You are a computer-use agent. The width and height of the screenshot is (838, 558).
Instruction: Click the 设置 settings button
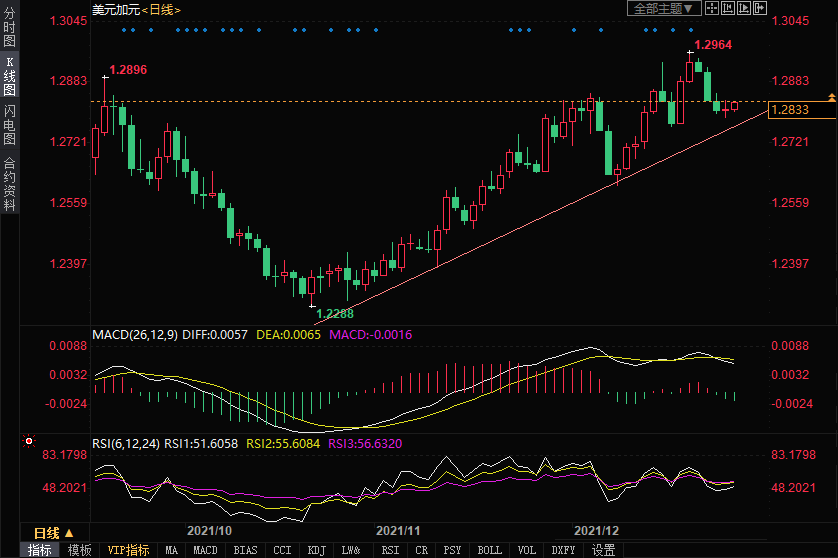603,550
